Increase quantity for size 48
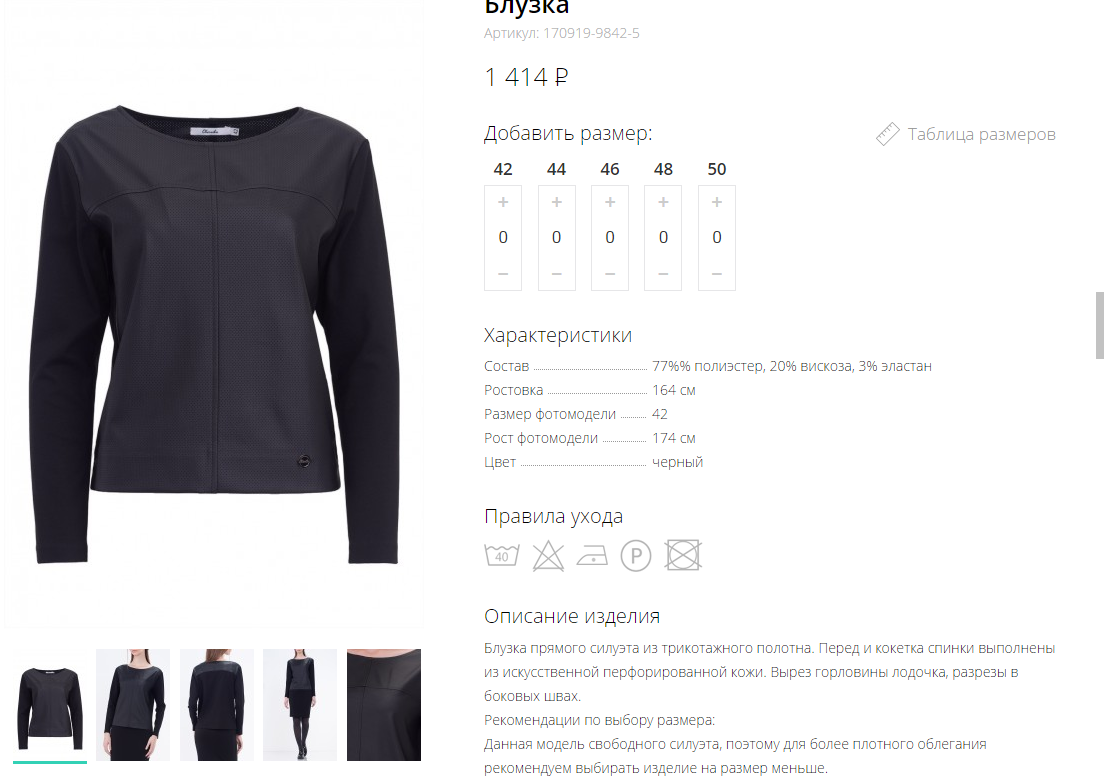The width and height of the screenshot is (1104, 784). pyautogui.click(x=663, y=202)
